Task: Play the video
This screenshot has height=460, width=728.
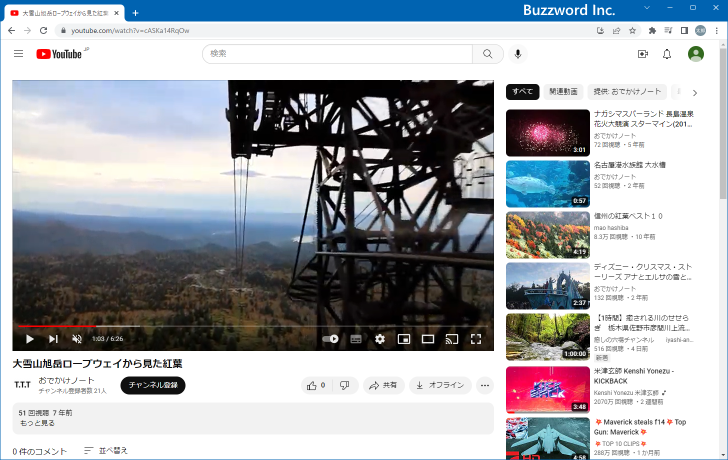Action: pyautogui.click(x=30, y=339)
